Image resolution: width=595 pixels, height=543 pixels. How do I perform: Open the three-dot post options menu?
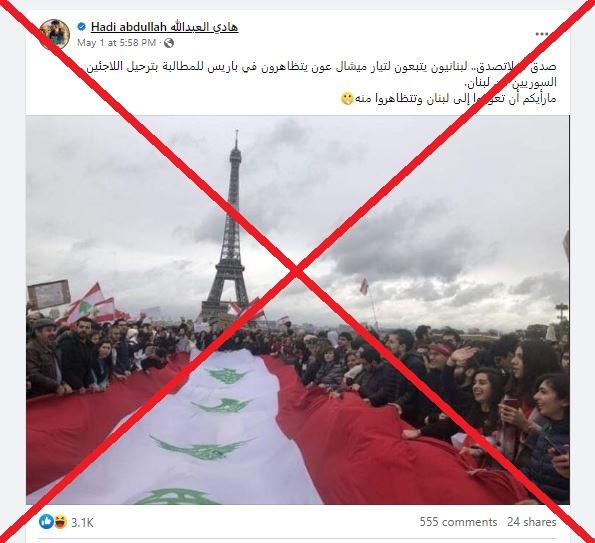(542, 34)
